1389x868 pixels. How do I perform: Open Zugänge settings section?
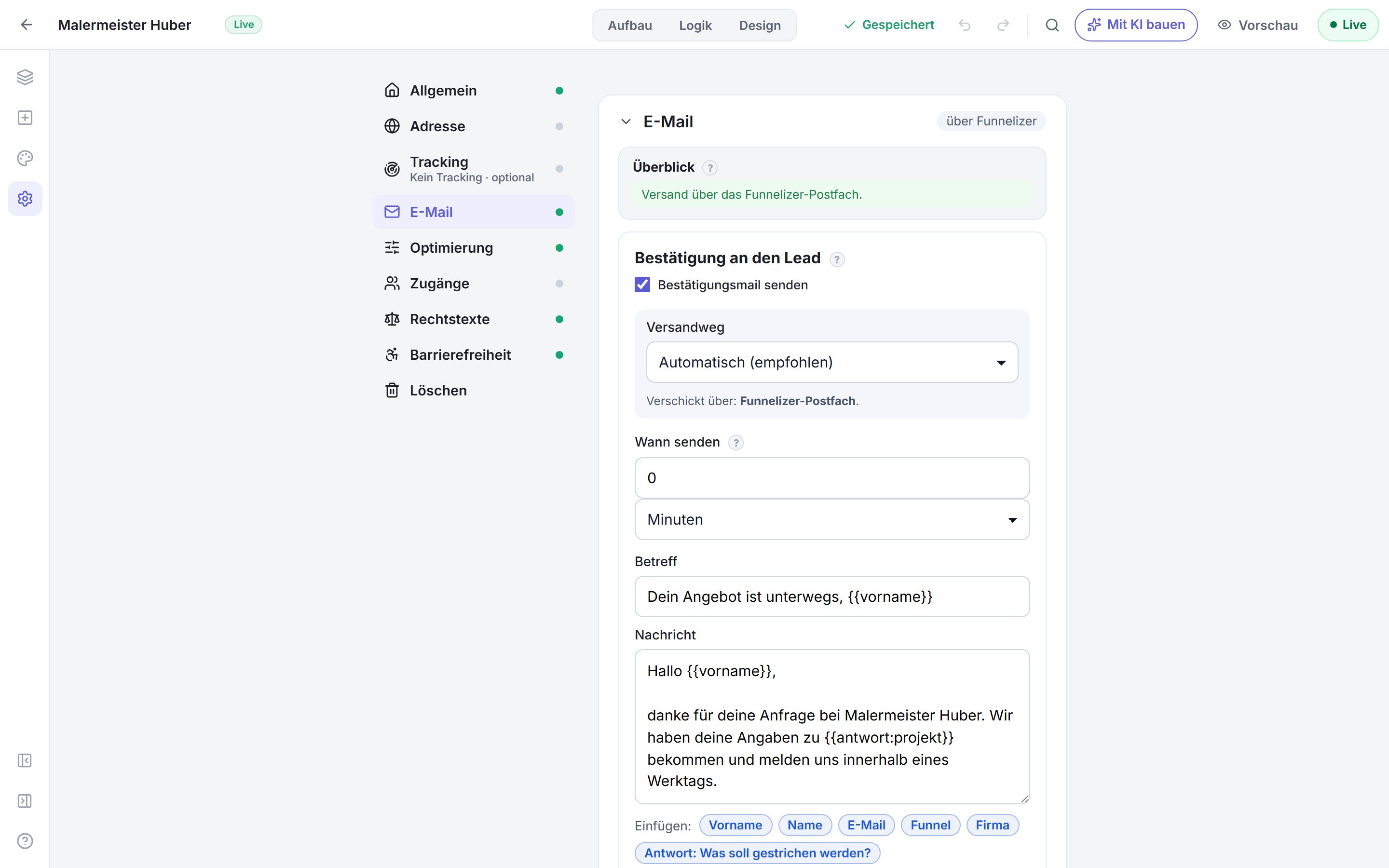tap(474, 284)
